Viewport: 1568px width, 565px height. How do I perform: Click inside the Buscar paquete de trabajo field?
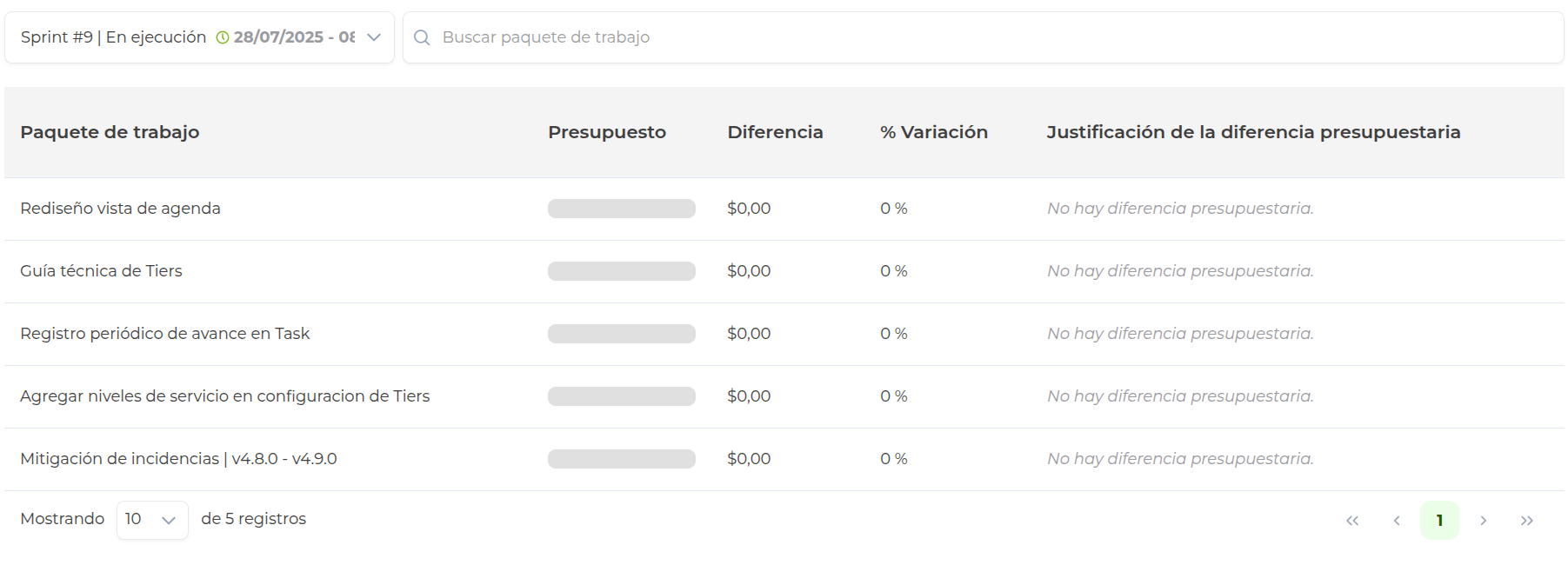pyautogui.click(x=783, y=37)
